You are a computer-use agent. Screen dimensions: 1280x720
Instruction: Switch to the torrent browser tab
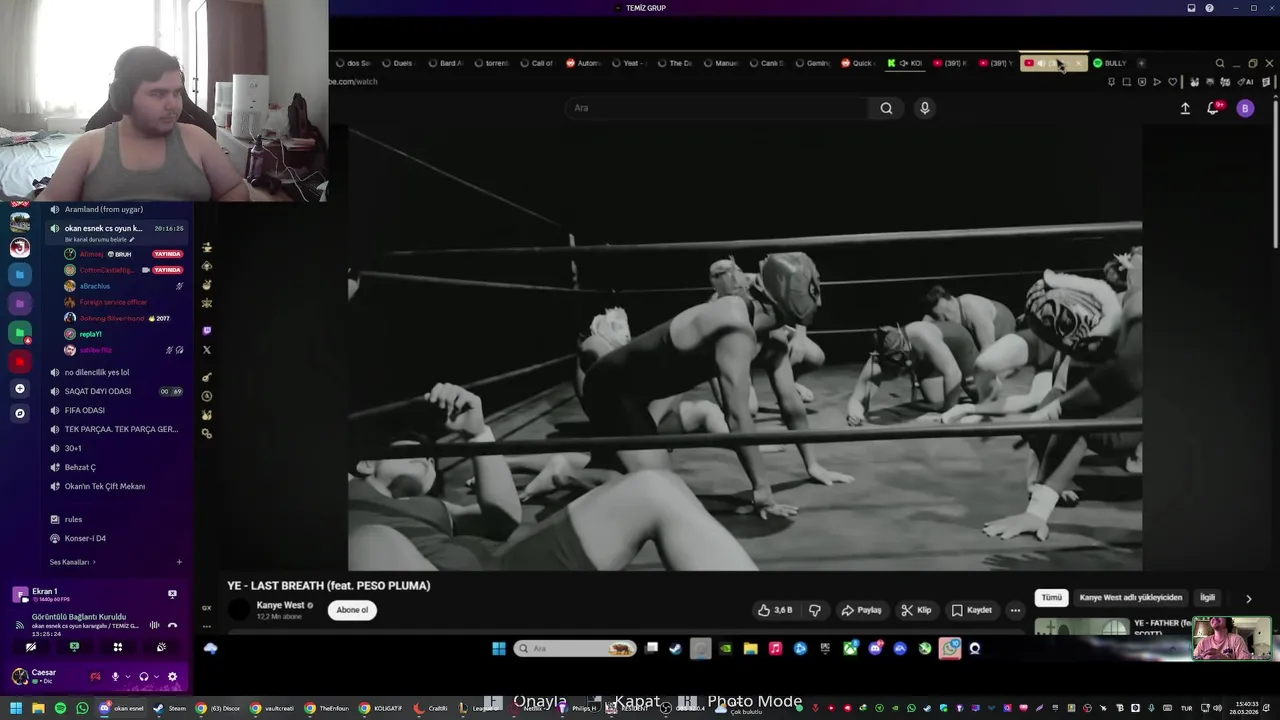[x=491, y=63]
